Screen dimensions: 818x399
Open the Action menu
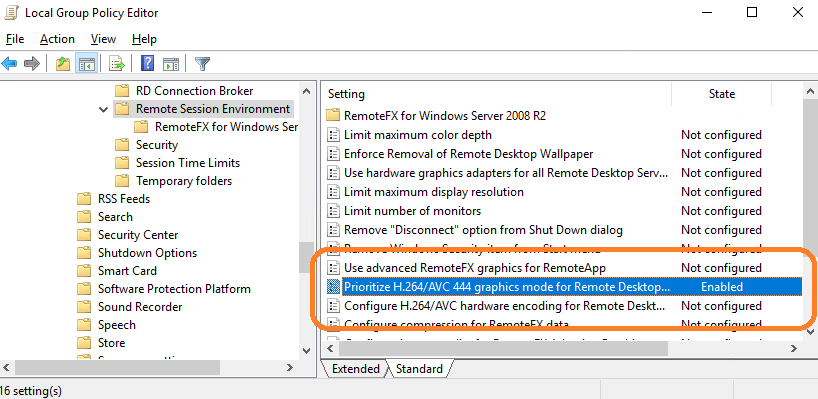coord(57,39)
